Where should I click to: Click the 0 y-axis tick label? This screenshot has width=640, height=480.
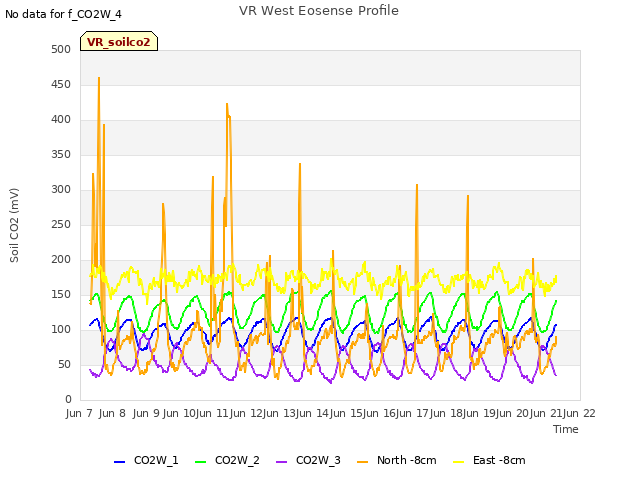68,399
